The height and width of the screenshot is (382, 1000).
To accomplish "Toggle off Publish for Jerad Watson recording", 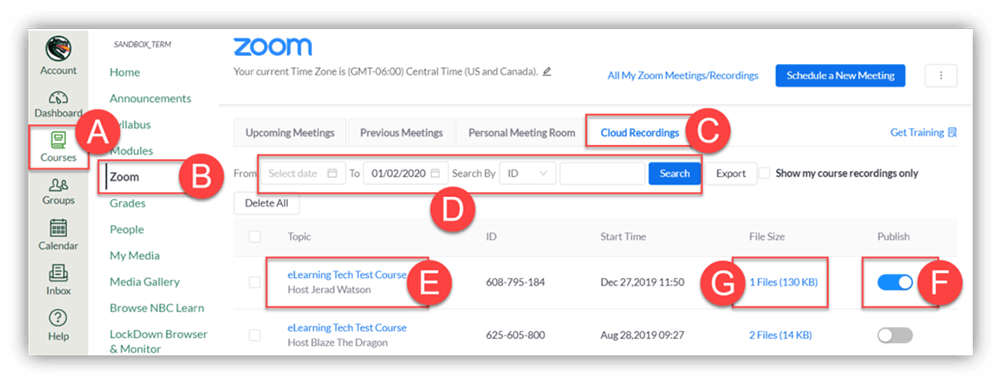I will (x=895, y=283).
